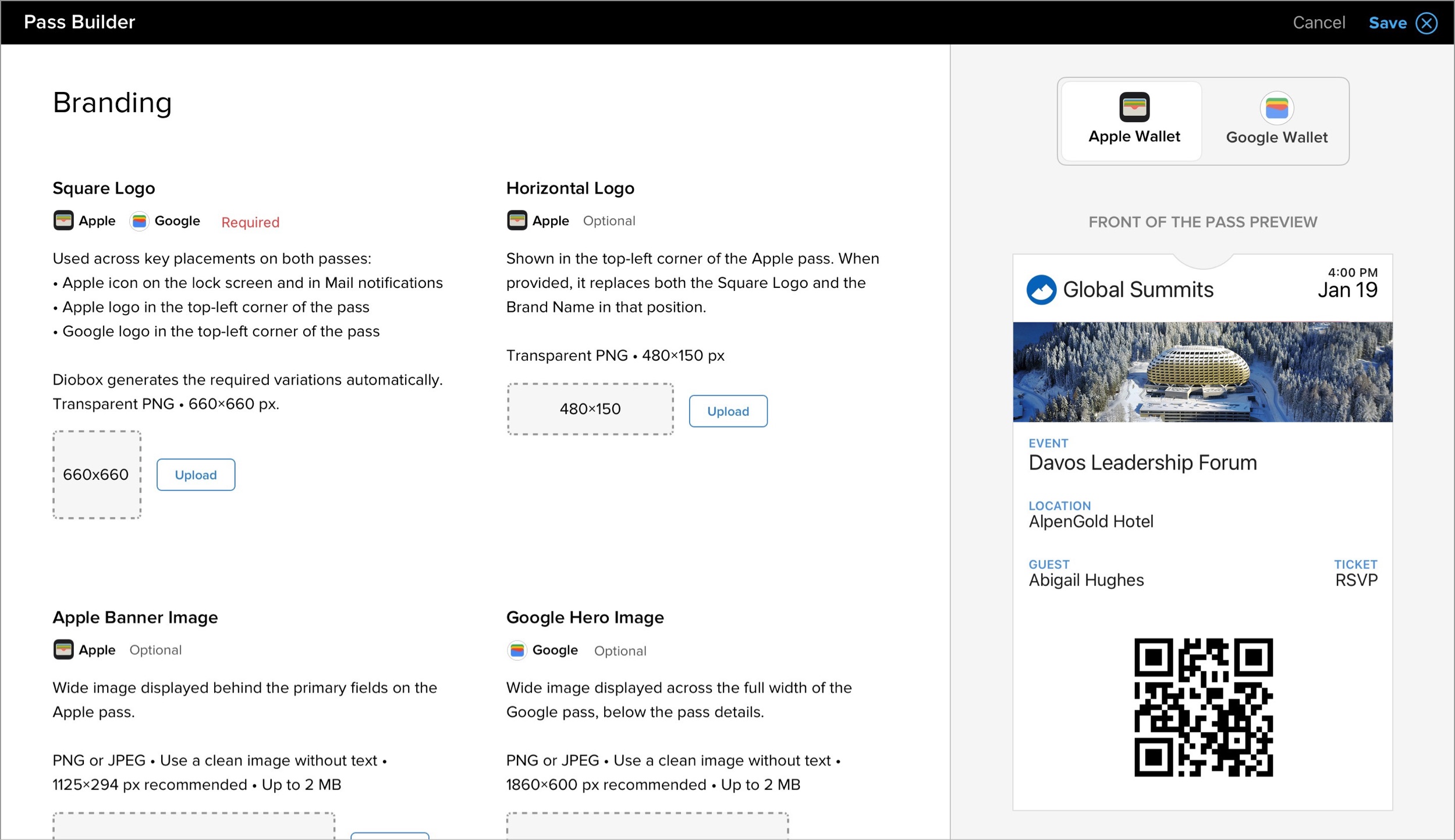Click the red "Required" label for Square Logo
1455x840 pixels.
250,222
